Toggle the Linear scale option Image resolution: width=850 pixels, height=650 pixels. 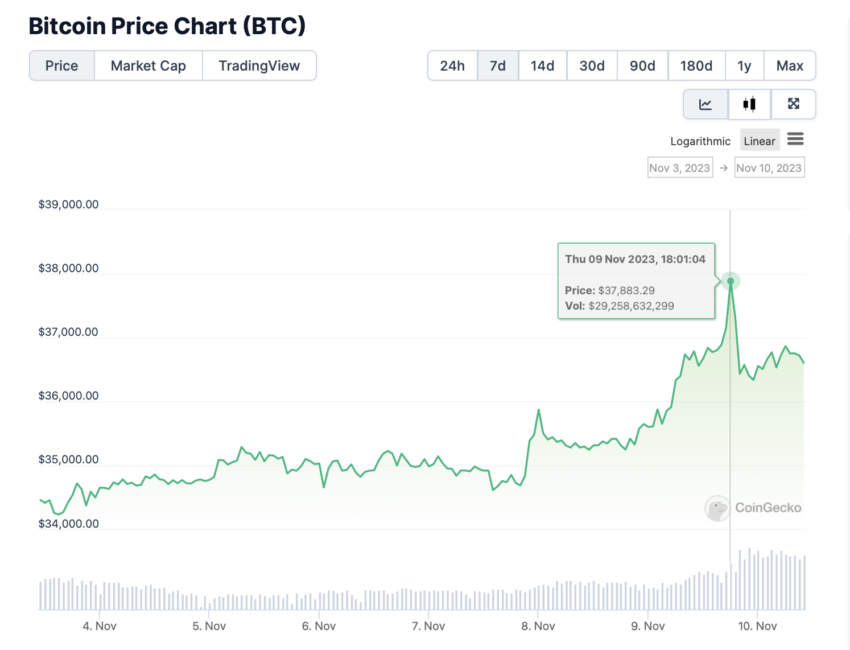(759, 140)
